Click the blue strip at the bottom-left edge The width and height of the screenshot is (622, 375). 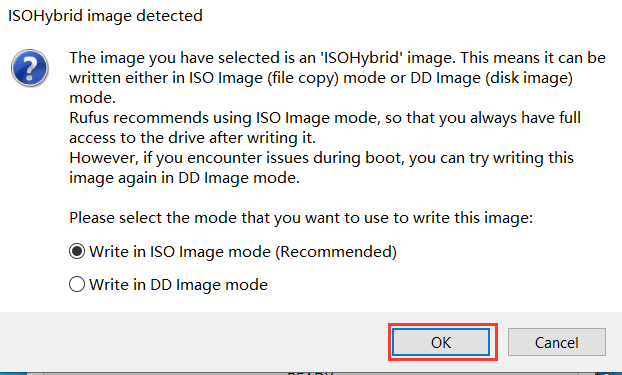point(13,373)
